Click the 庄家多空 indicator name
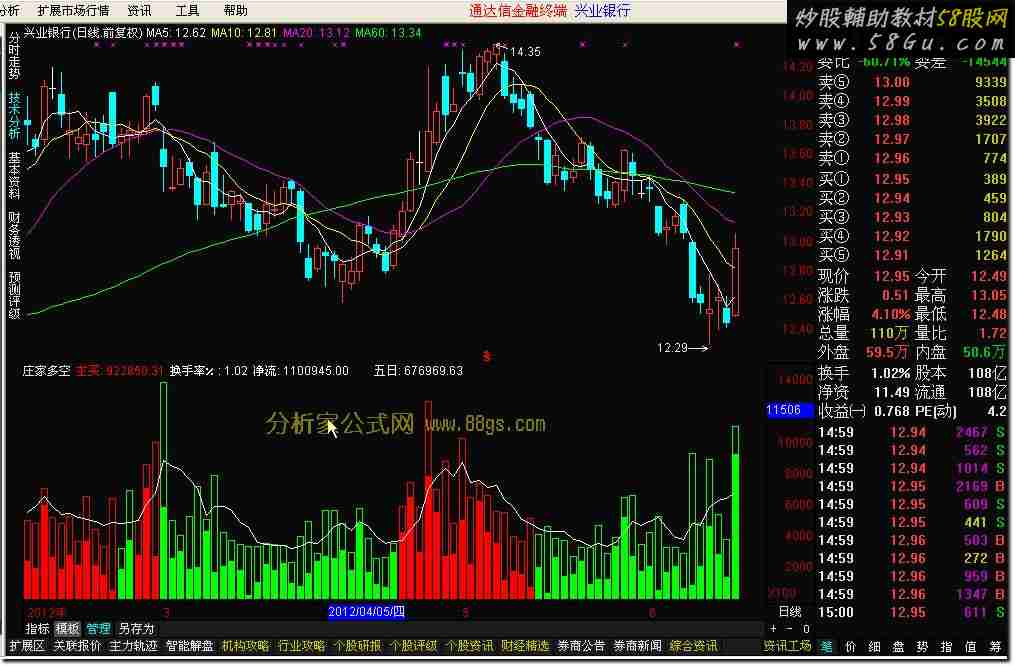 [x=47, y=371]
